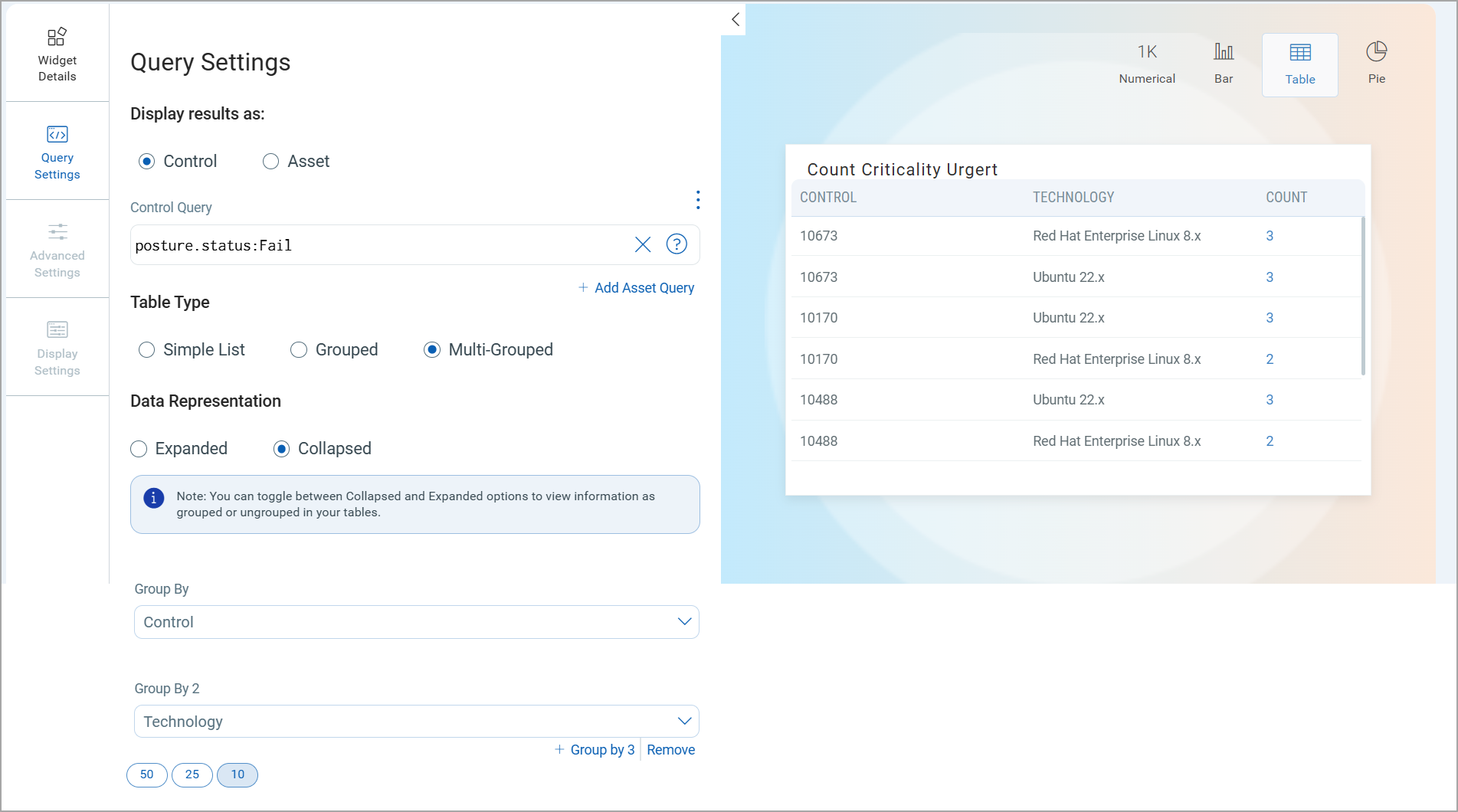Viewport: 1458px width, 812px height.
Task: Open the Group By 2 Technology dropdown
Action: tap(416, 722)
